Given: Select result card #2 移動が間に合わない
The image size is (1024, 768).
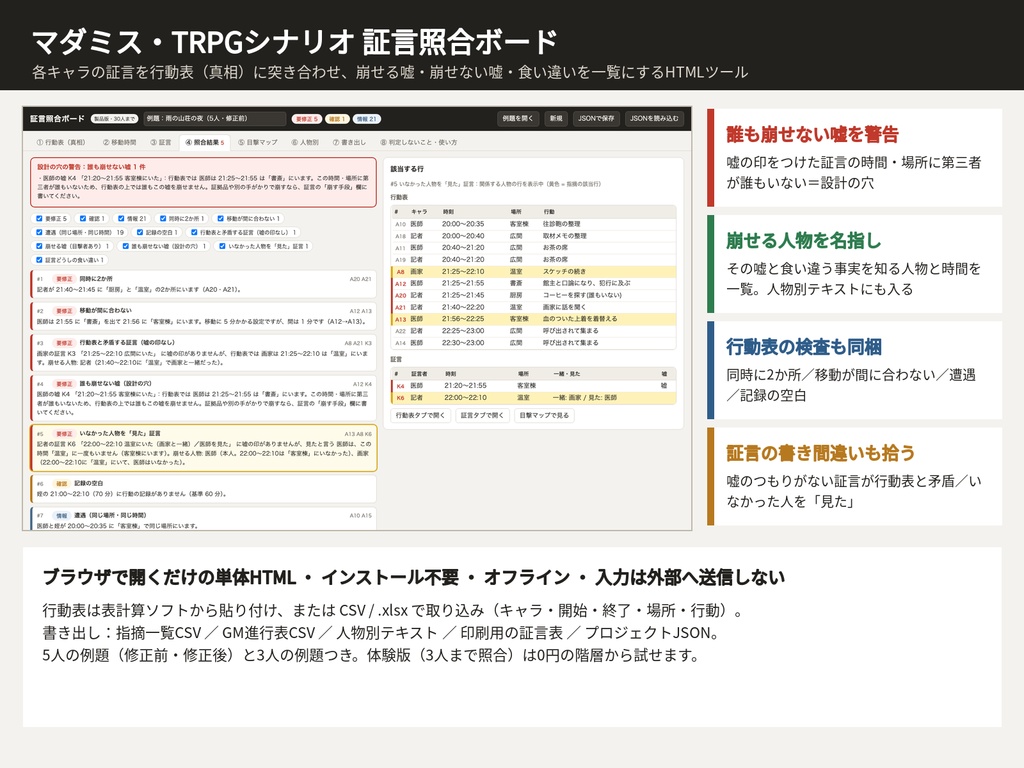Looking at the screenshot, I should pos(203,315).
